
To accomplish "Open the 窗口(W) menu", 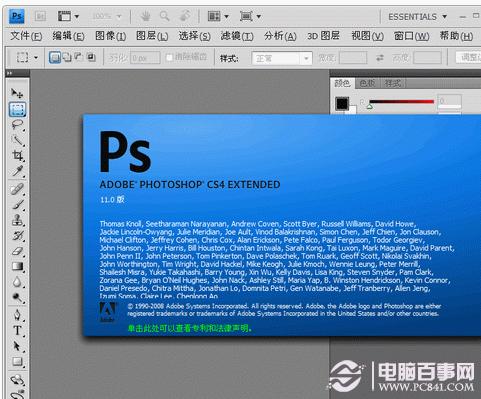I will coord(411,36).
